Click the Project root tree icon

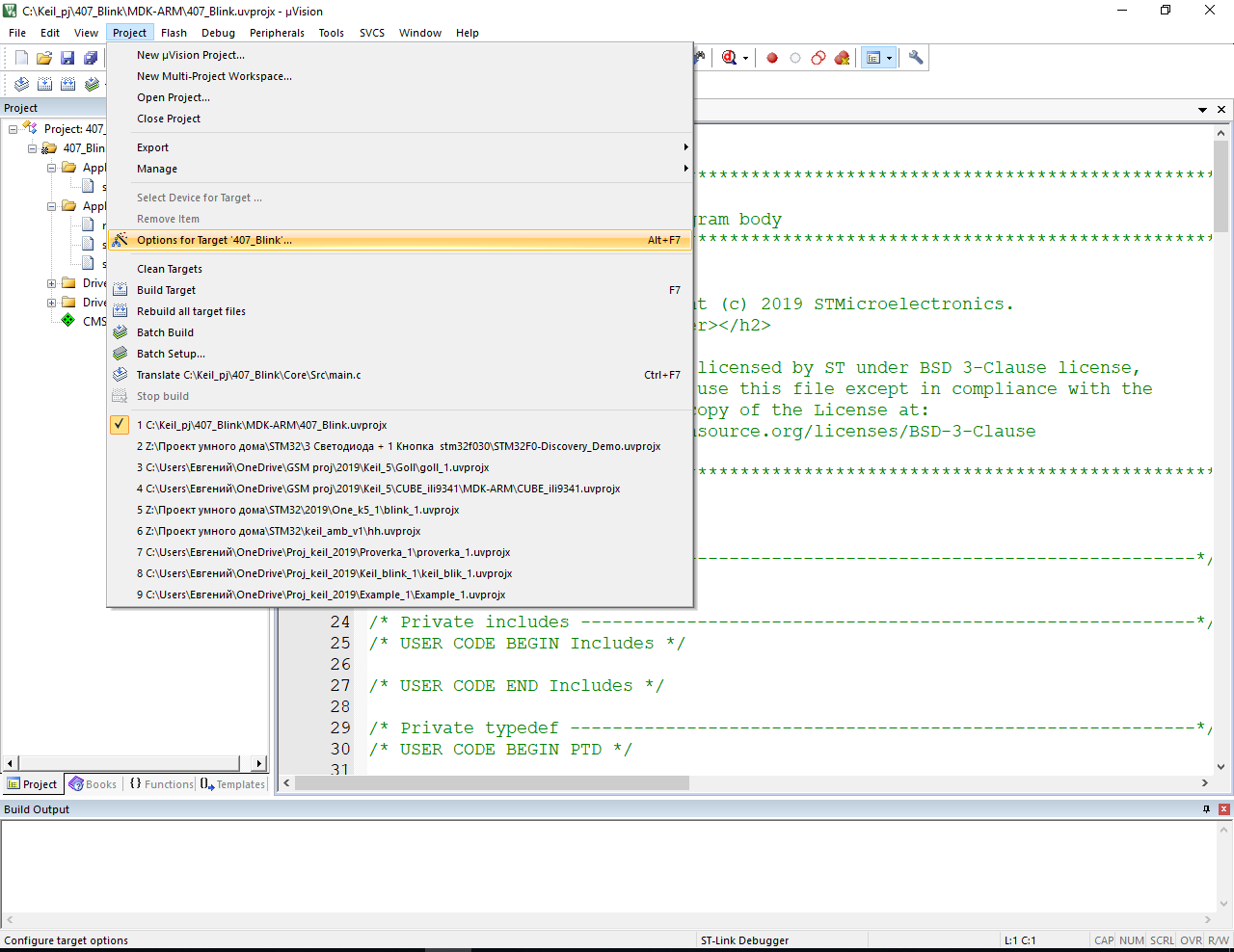(30, 128)
